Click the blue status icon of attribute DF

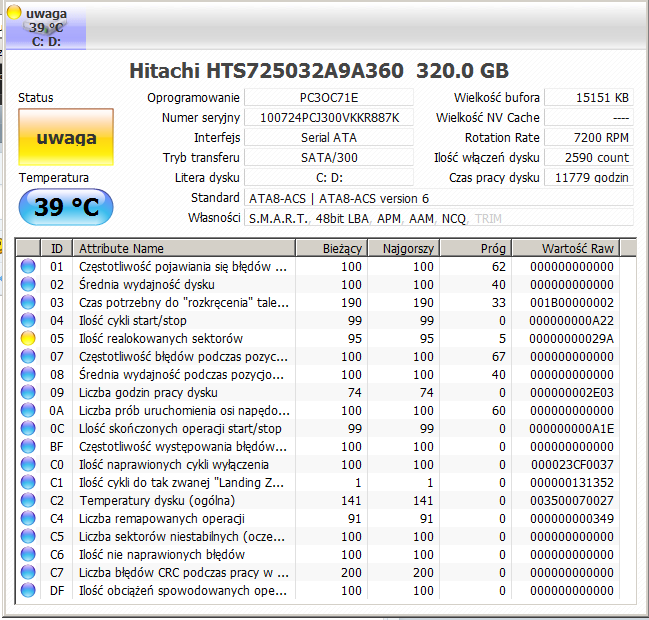click(28, 590)
